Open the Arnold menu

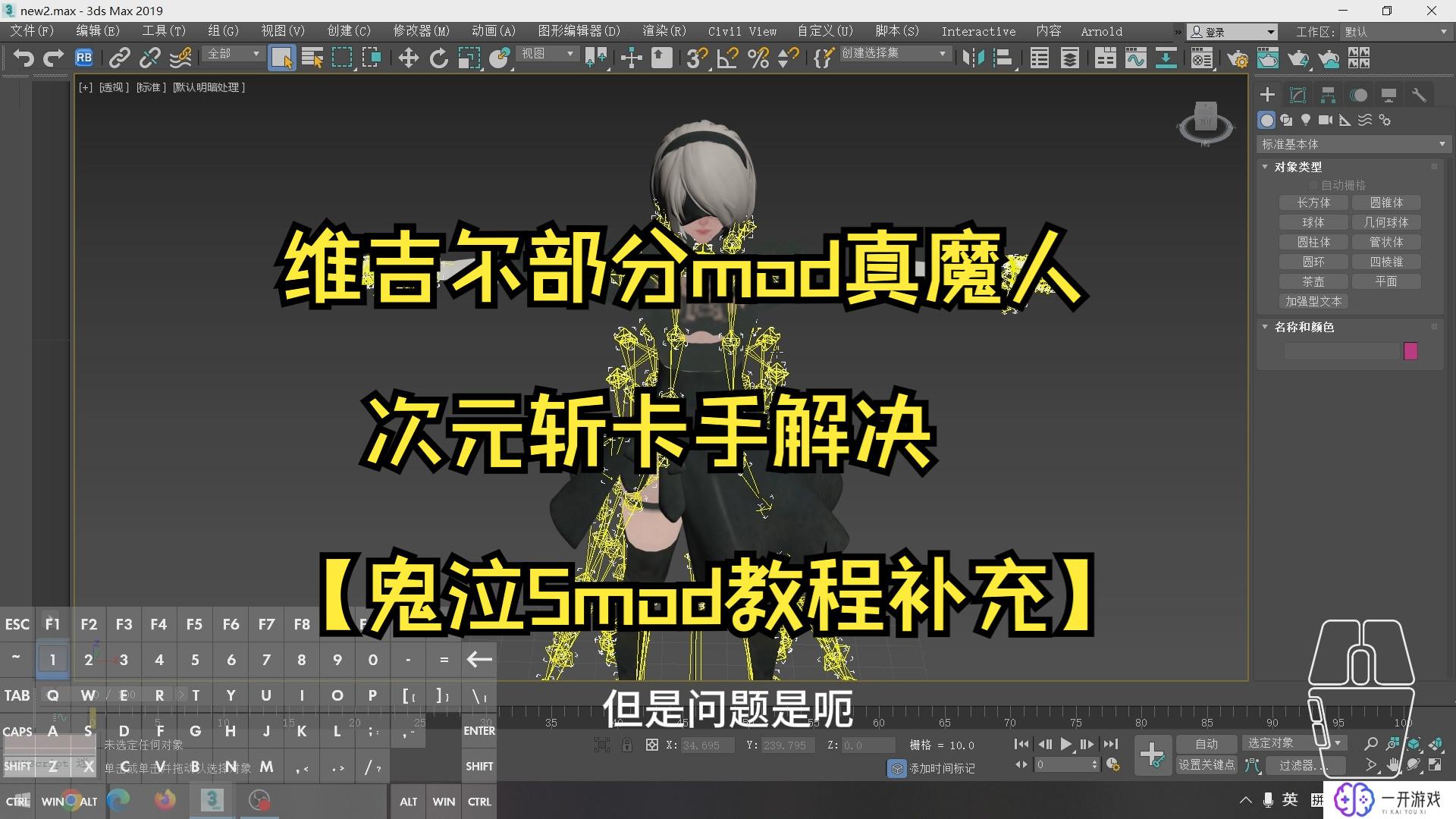tap(1101, 31)
